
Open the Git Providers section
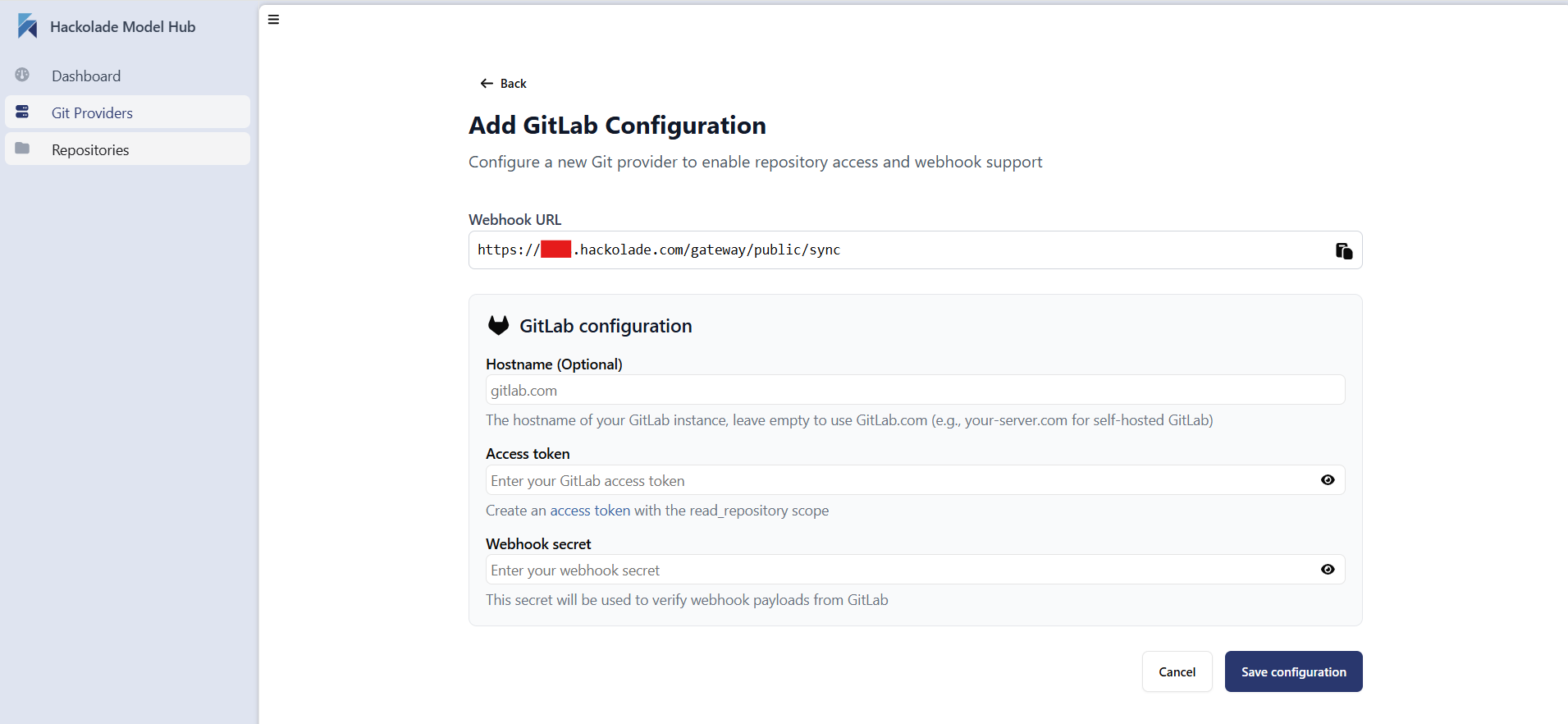coord(91,112)
